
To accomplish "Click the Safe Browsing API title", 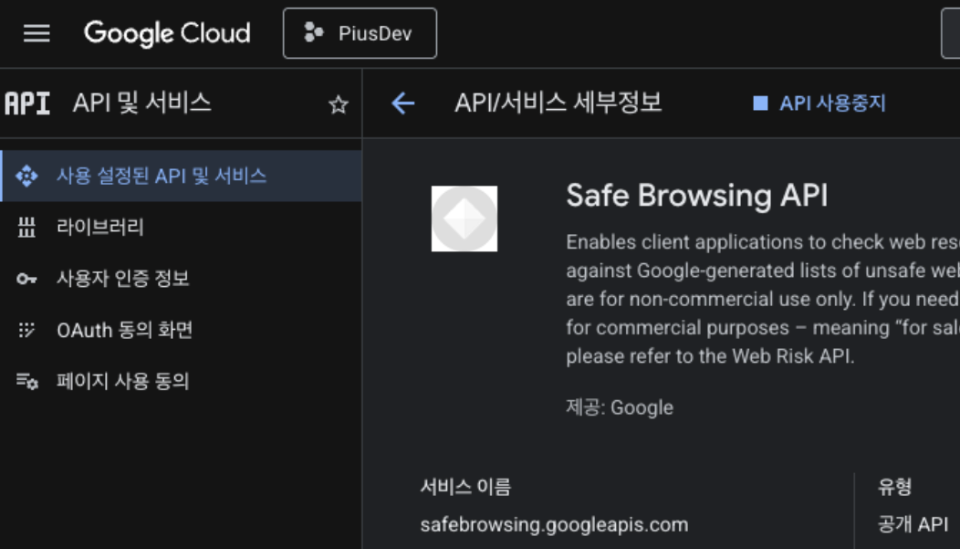I will (697, 195).
